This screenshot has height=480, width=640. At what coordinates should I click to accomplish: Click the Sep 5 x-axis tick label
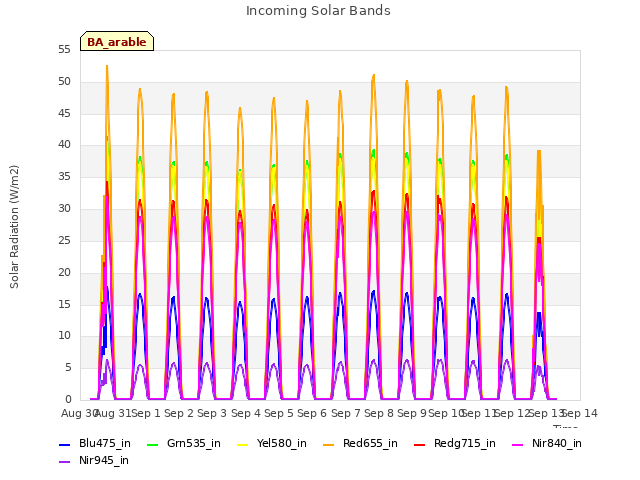(x=279, y=413)
